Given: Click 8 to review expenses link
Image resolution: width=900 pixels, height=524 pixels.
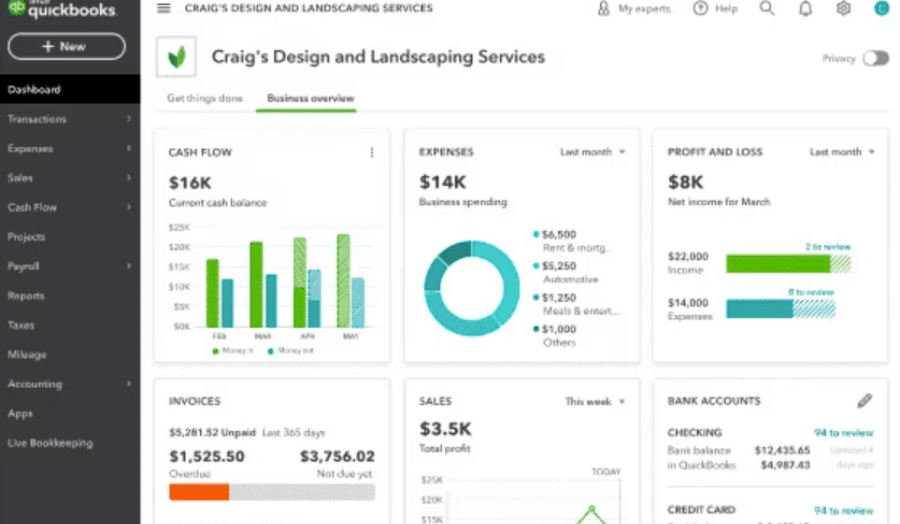Looking at the screenshot, I should pyautogui.click(x=810, y=292).
